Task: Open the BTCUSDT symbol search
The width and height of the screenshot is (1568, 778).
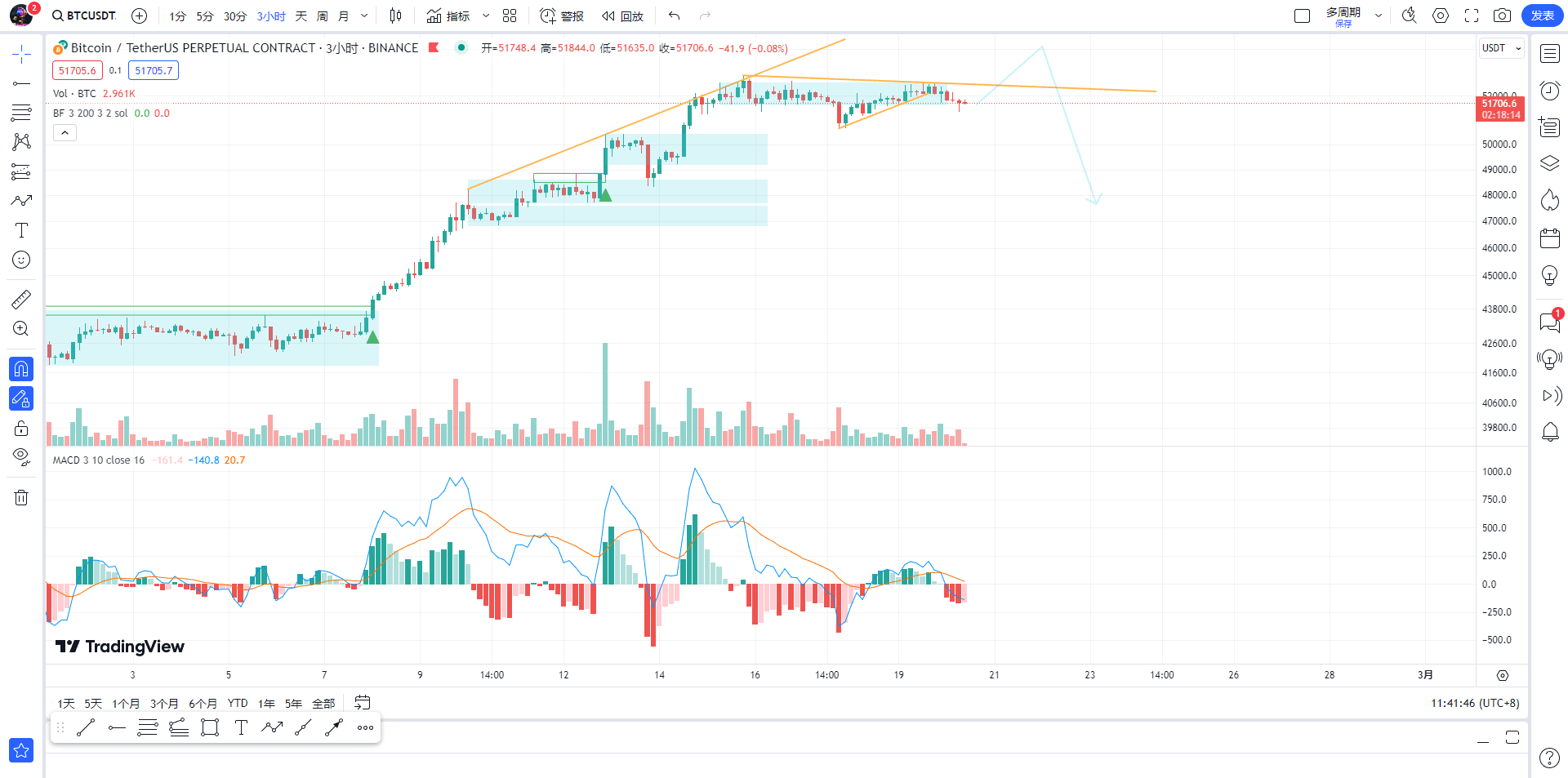Action: (84, 16)
